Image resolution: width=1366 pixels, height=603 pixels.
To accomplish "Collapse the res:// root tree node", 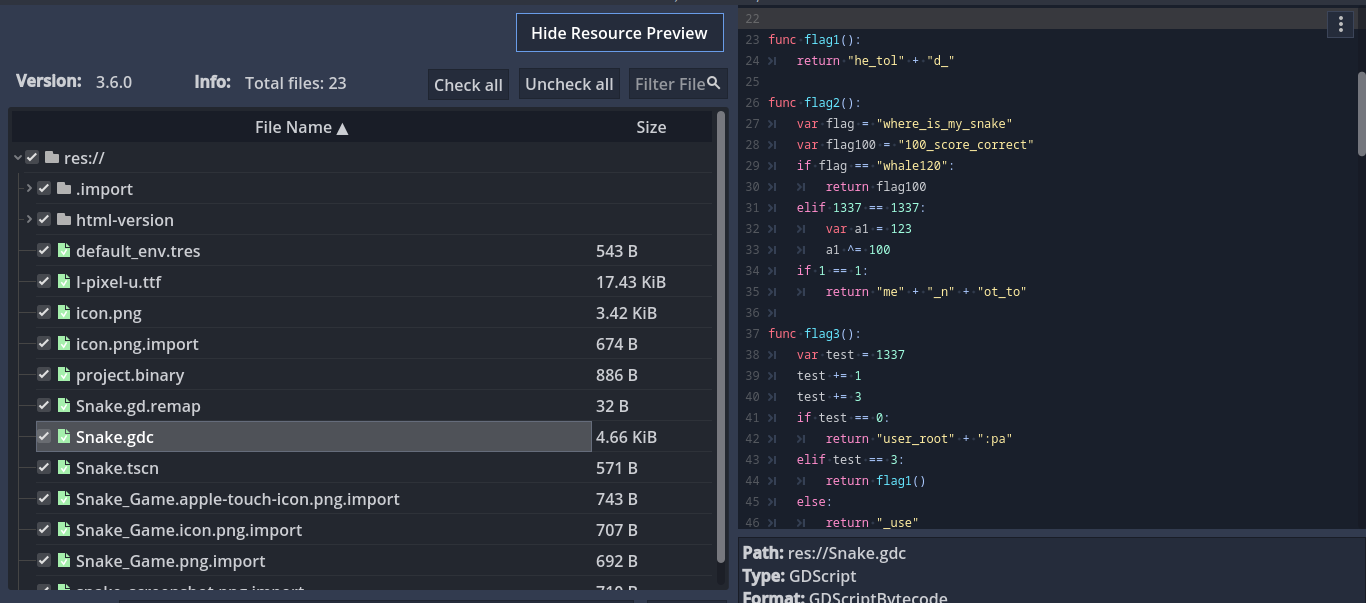I will pyautogui.click(x=18, y=158).
